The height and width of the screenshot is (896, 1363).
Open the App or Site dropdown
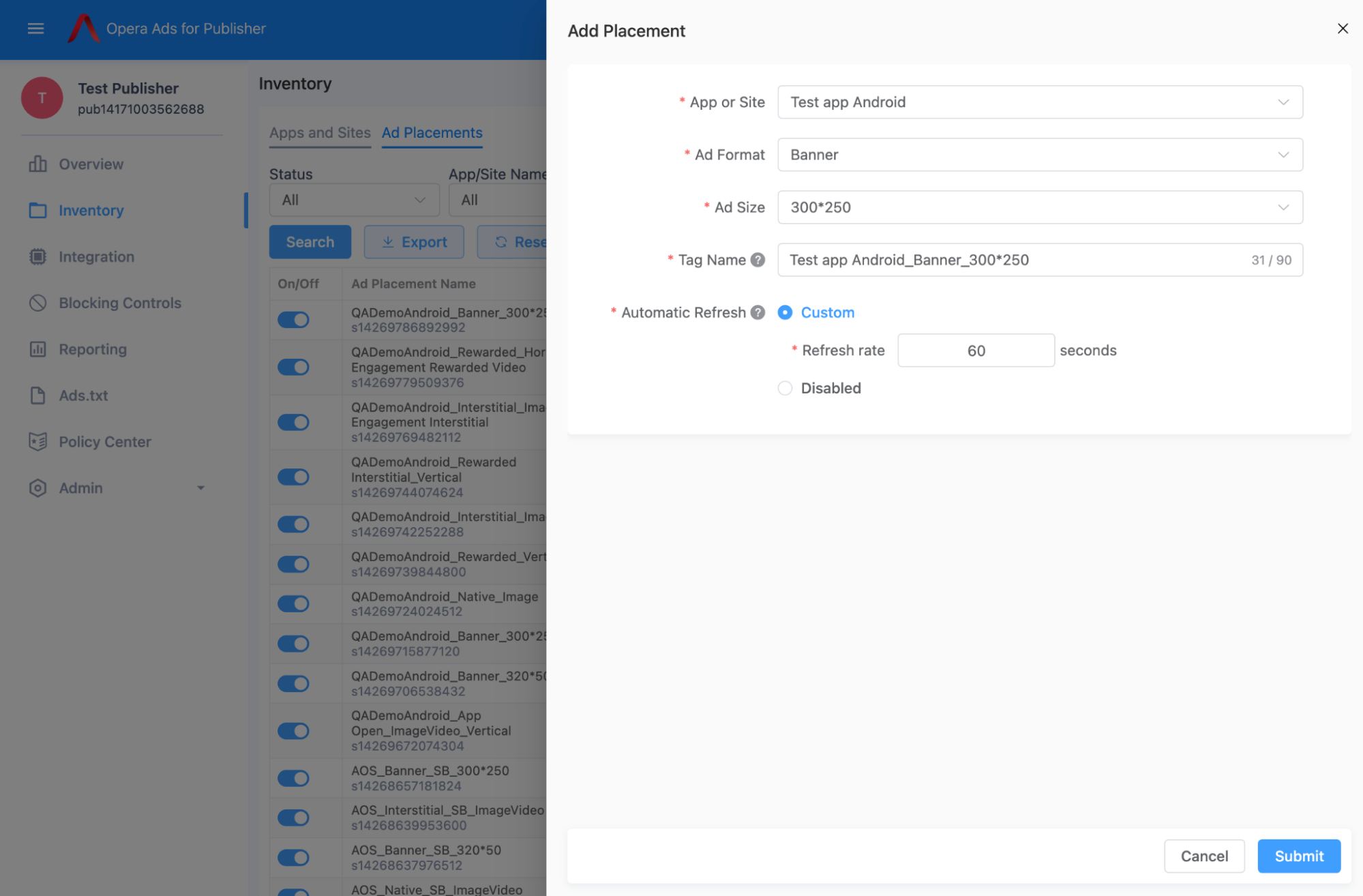pos(1040,102)
